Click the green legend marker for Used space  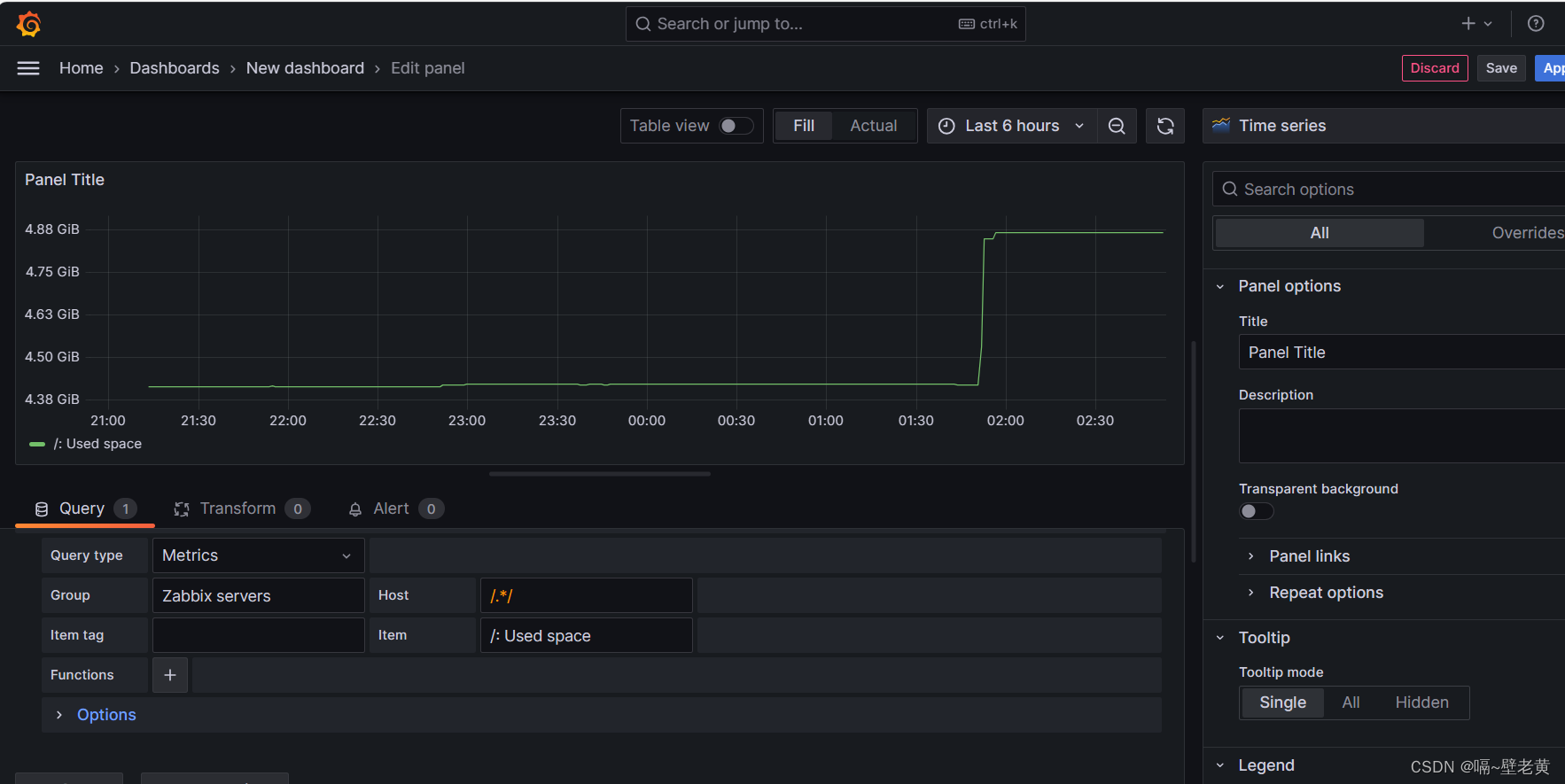pos(37,444)
